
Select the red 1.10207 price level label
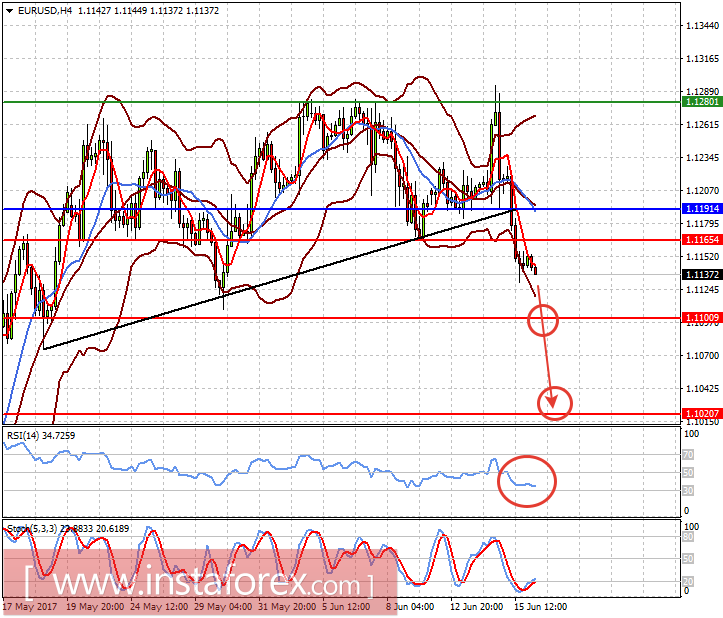coord(702,414)
